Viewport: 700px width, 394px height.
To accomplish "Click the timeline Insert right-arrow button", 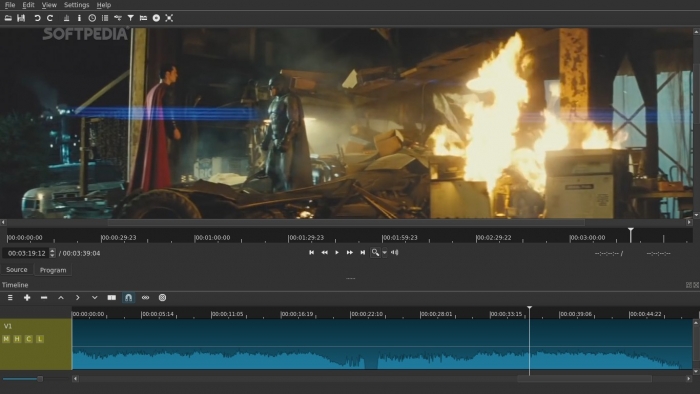I will coord(78,298).
